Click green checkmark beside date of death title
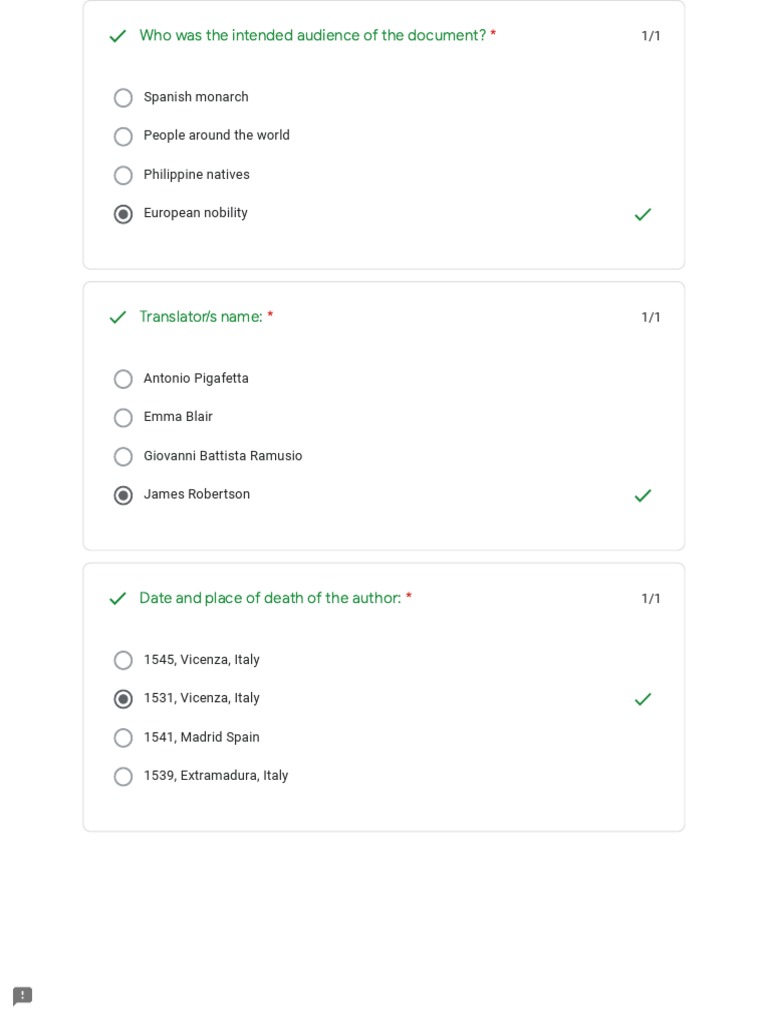This screenshot has width=768, height=1024. tap(118, 598)
